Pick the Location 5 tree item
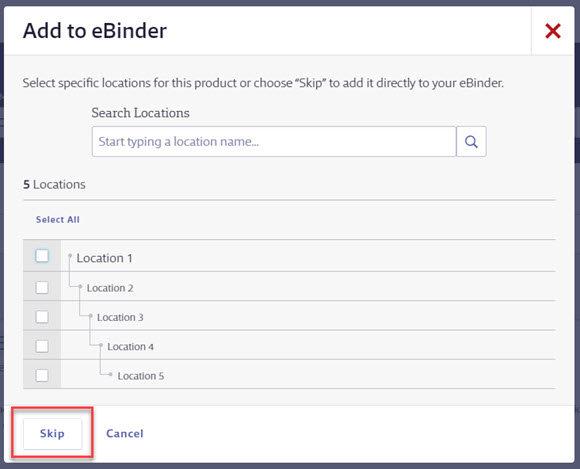 (141, 376)
